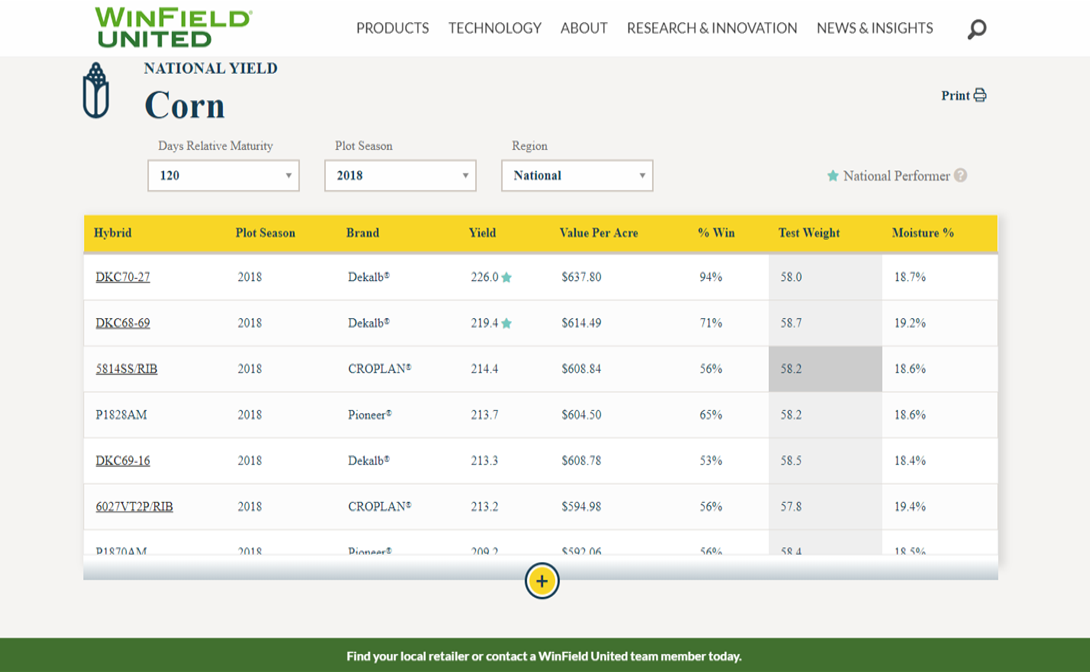
Task: Open the Products menu
Action: 392,28
